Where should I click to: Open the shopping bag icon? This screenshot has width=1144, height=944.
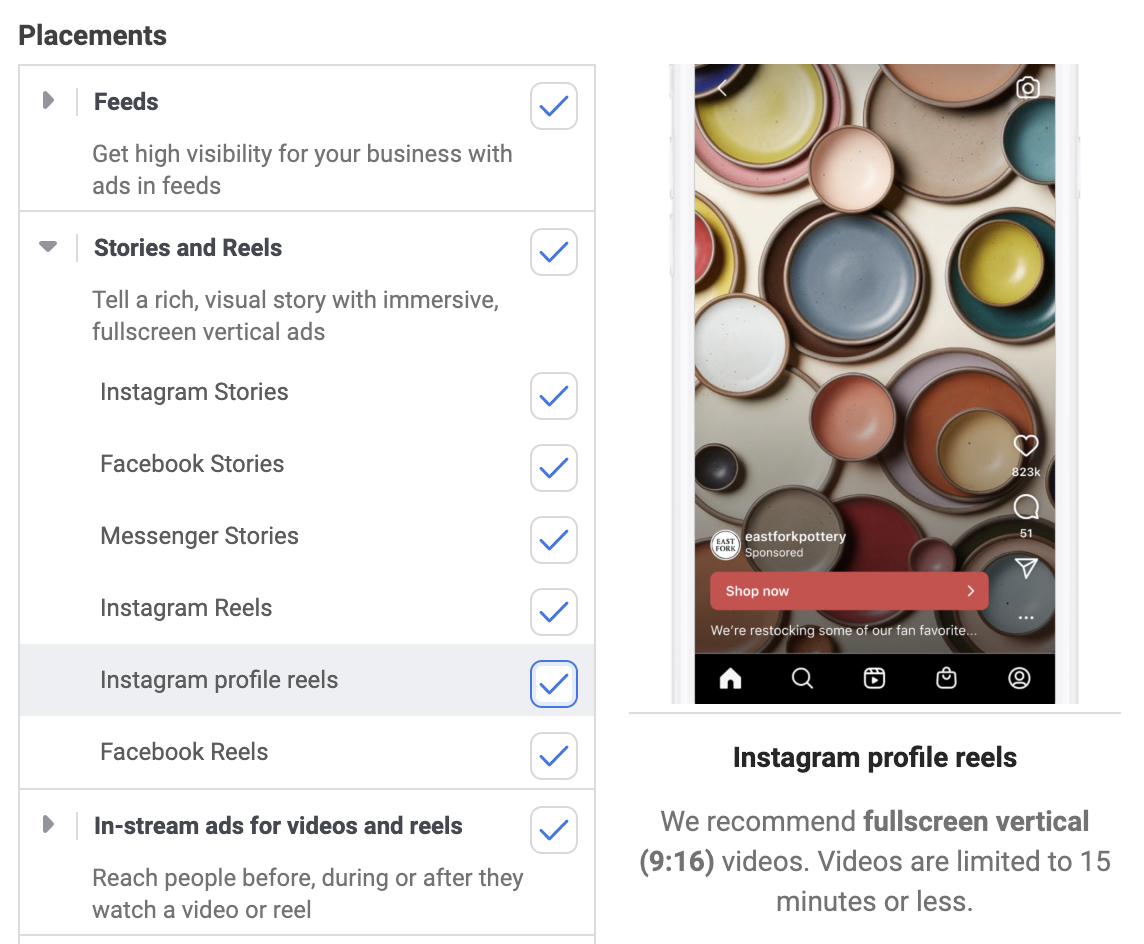pos(946,678)
